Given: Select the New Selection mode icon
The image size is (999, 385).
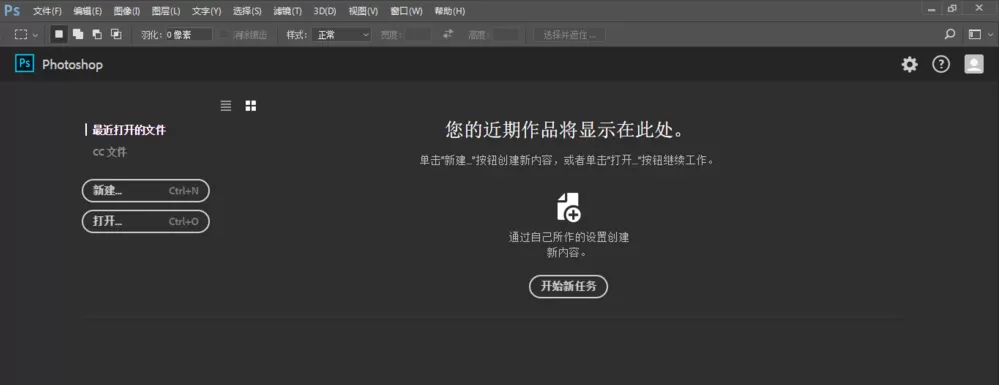Looking at the screenshot, I should pos(59,34).
